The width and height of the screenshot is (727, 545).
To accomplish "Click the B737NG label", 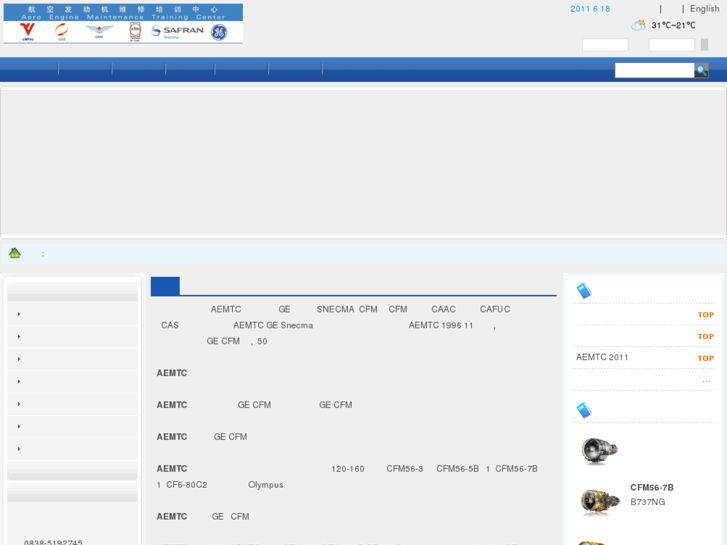I will pos(647,502).
